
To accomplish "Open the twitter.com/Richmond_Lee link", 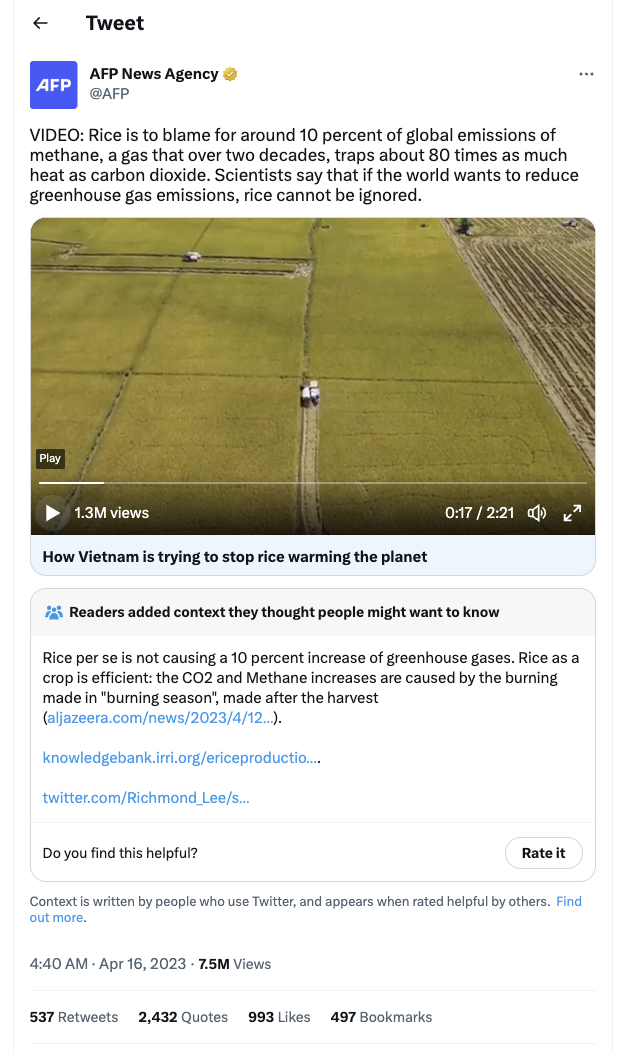I will 146,798.
